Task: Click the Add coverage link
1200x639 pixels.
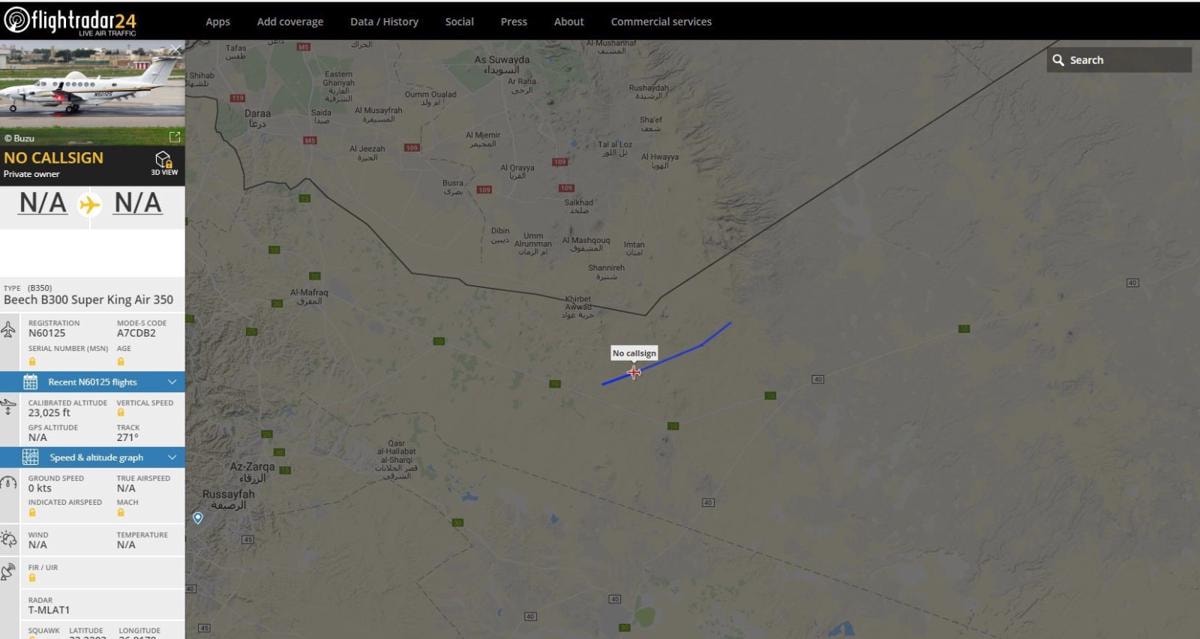Action: point(290,21)
